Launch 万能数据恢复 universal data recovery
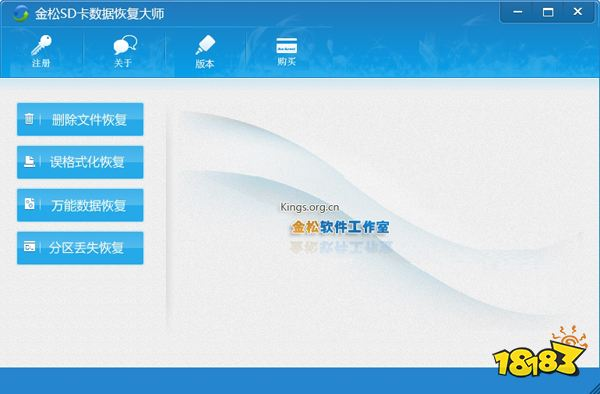600x394 pixels. click(x=80, y=205)
